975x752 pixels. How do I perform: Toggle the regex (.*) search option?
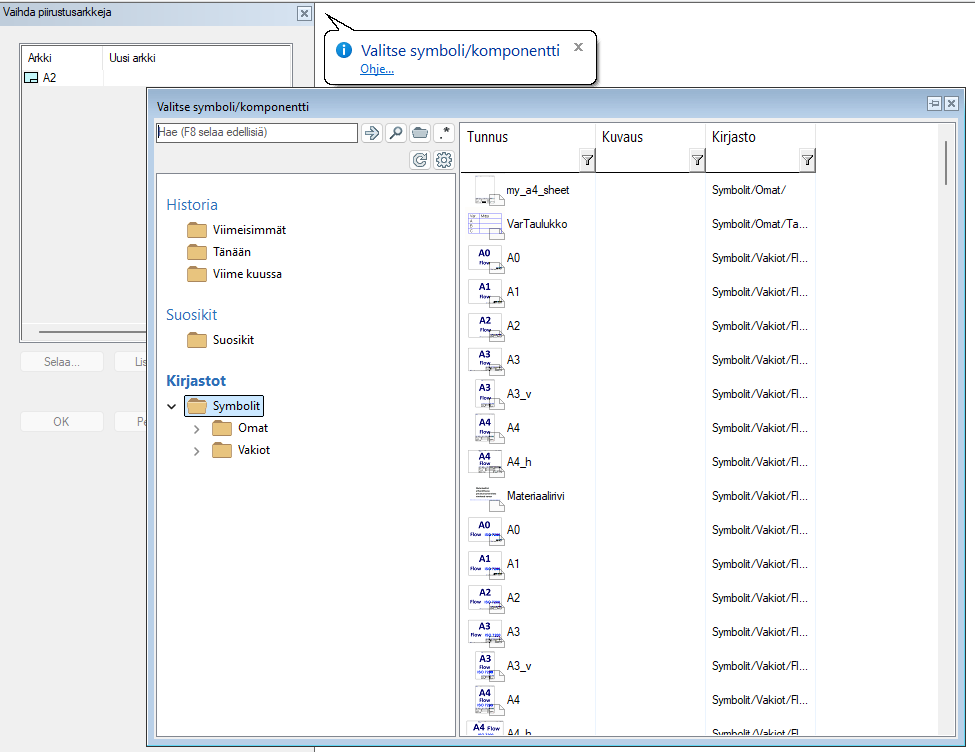444,133
